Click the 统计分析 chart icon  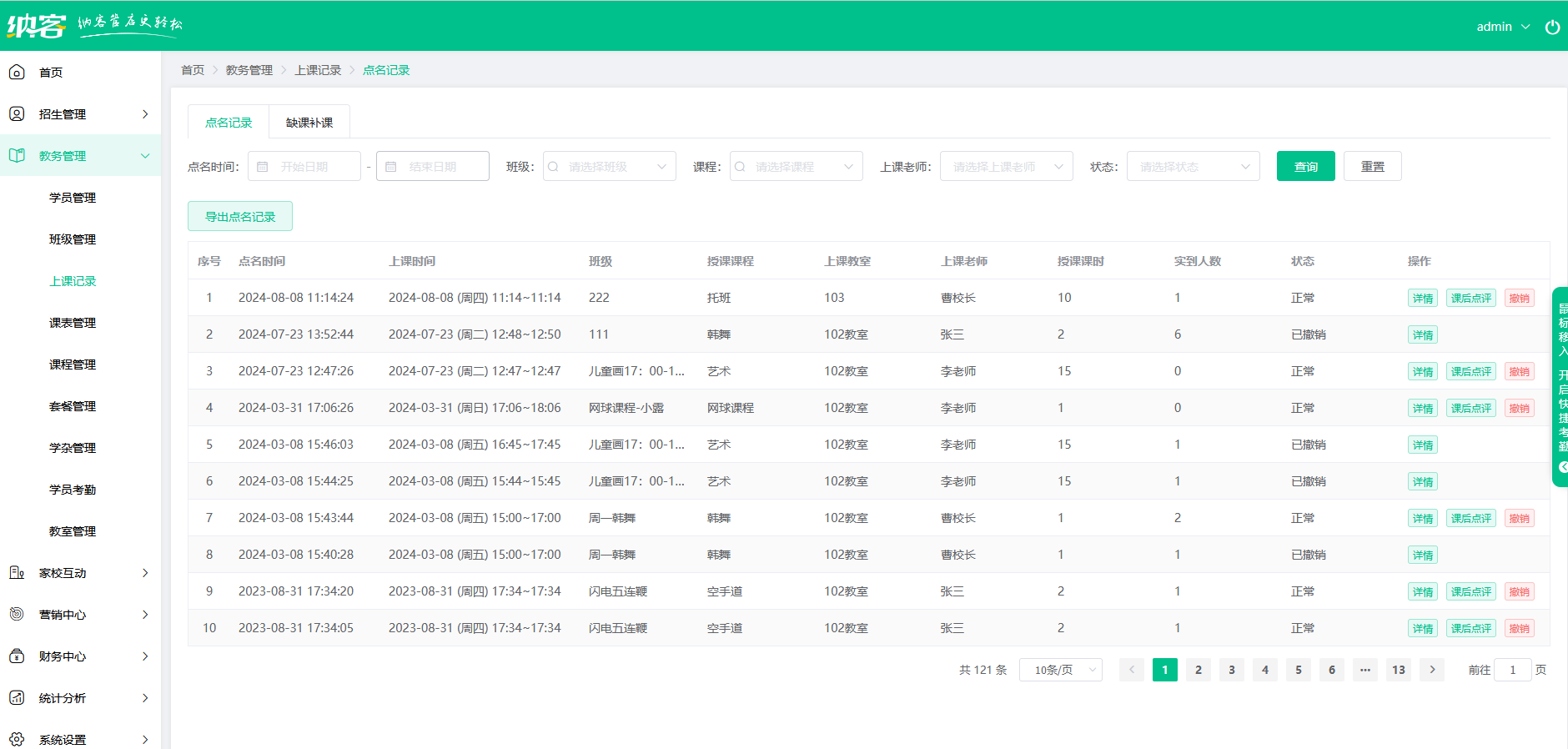click(x=17, y=698)
